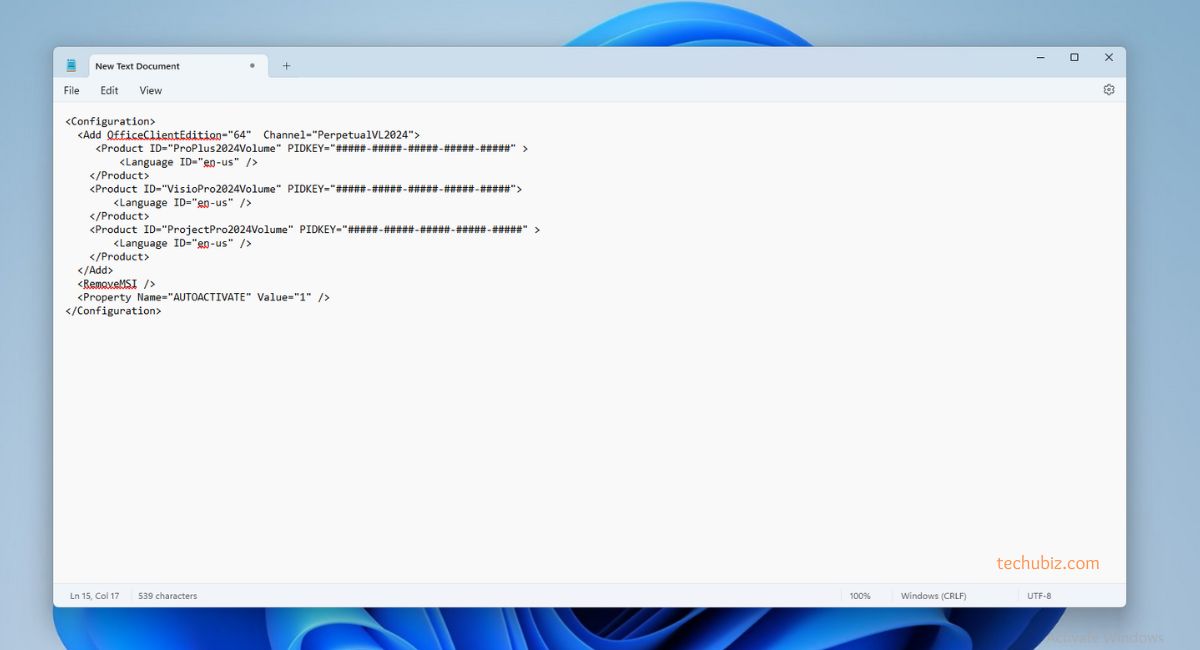
Task: Click the UTF-8 encoding indicator
Action: tap(1039, 596)
